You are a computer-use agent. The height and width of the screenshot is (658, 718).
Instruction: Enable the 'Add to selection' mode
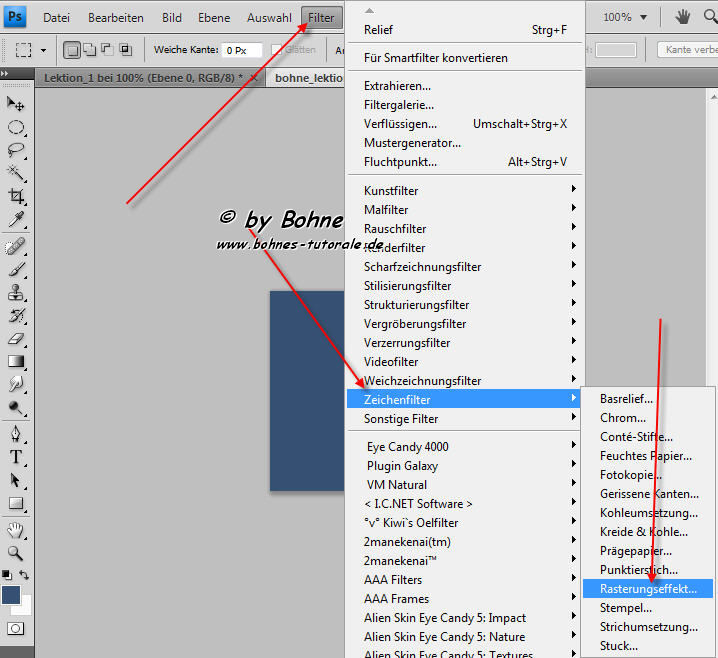88,49
